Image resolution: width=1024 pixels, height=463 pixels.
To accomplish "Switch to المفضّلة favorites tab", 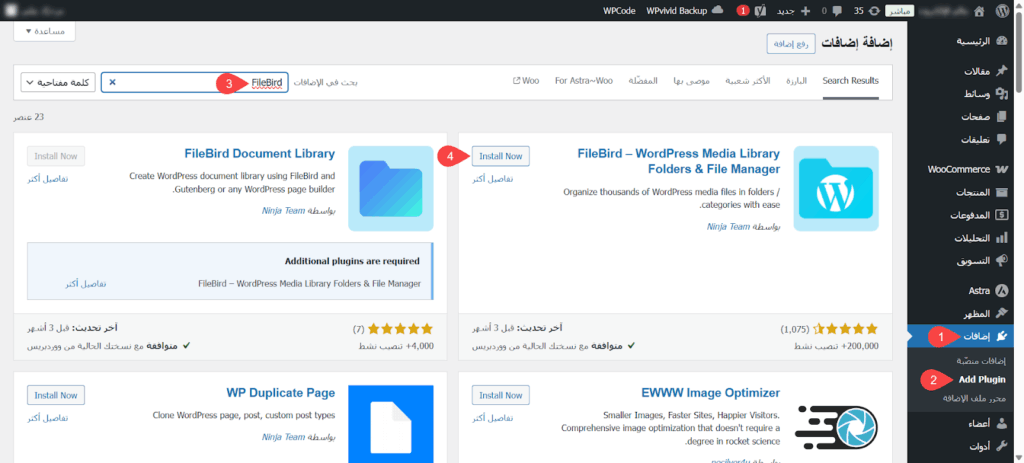I will (643, 81).
